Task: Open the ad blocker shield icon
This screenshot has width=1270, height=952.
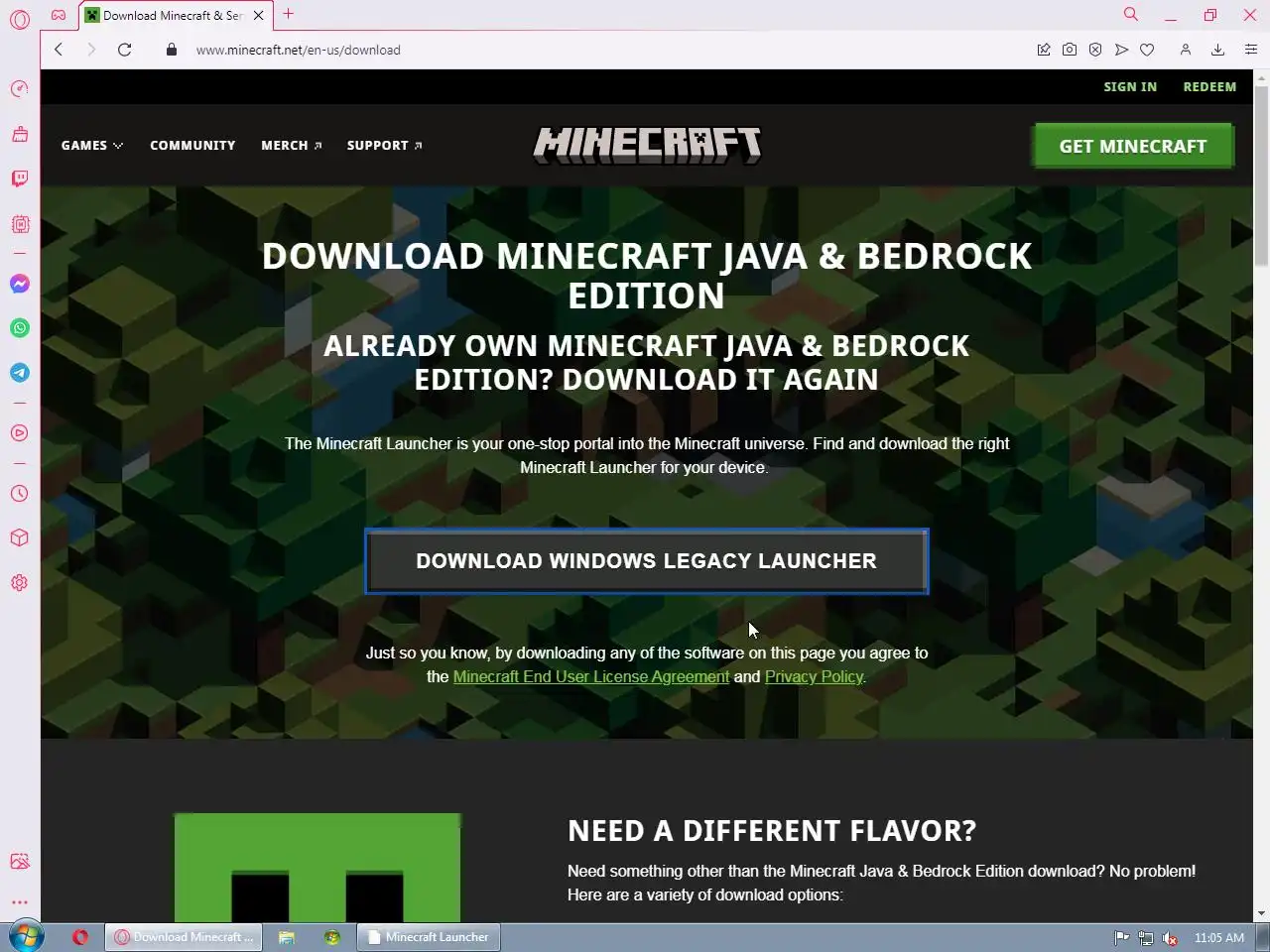Action: coord(1095,50)
